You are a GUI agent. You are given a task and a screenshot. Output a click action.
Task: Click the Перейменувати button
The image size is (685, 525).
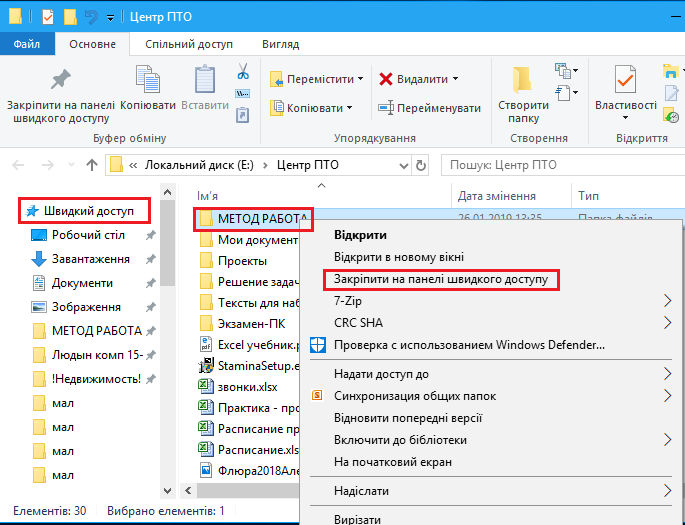point(429,108)
